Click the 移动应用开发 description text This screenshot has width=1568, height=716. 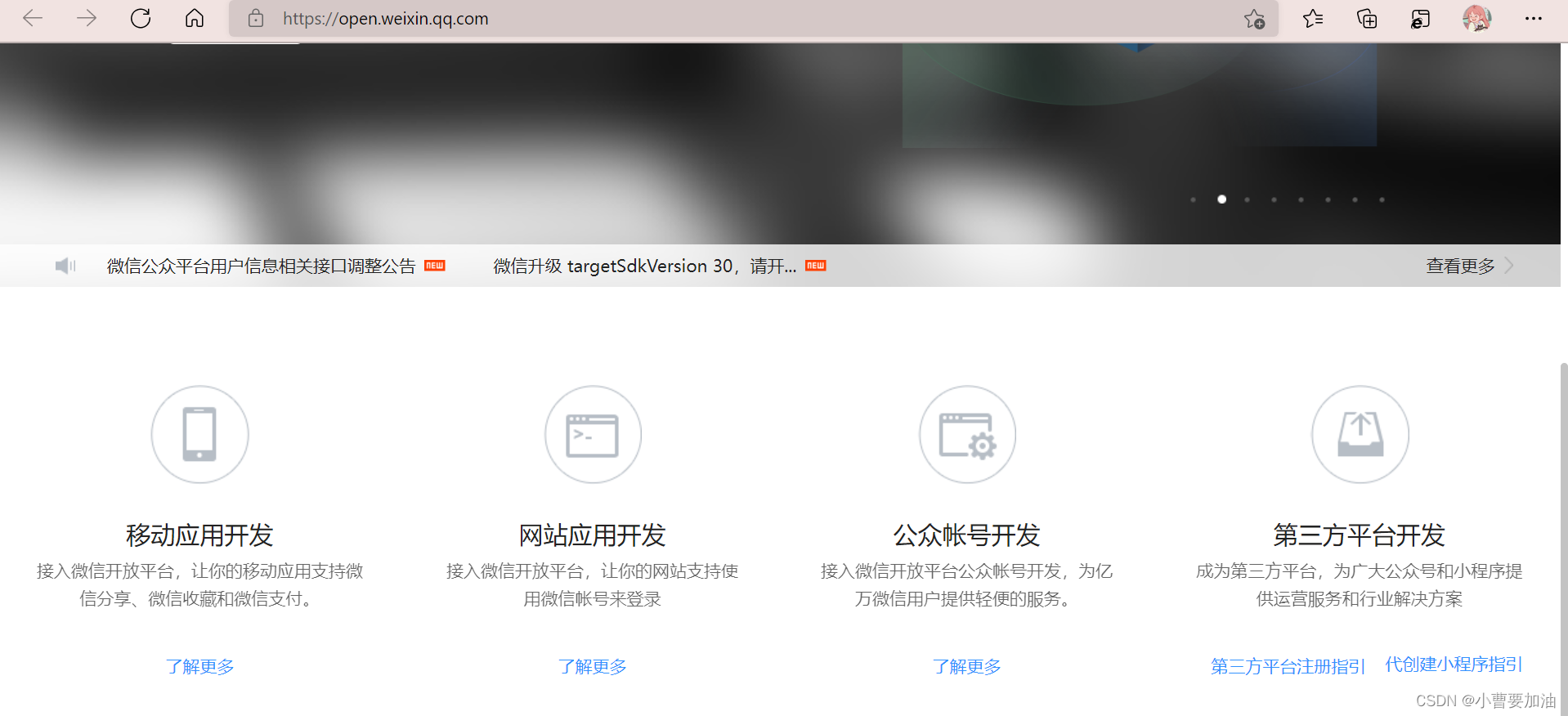click(199, 584)
